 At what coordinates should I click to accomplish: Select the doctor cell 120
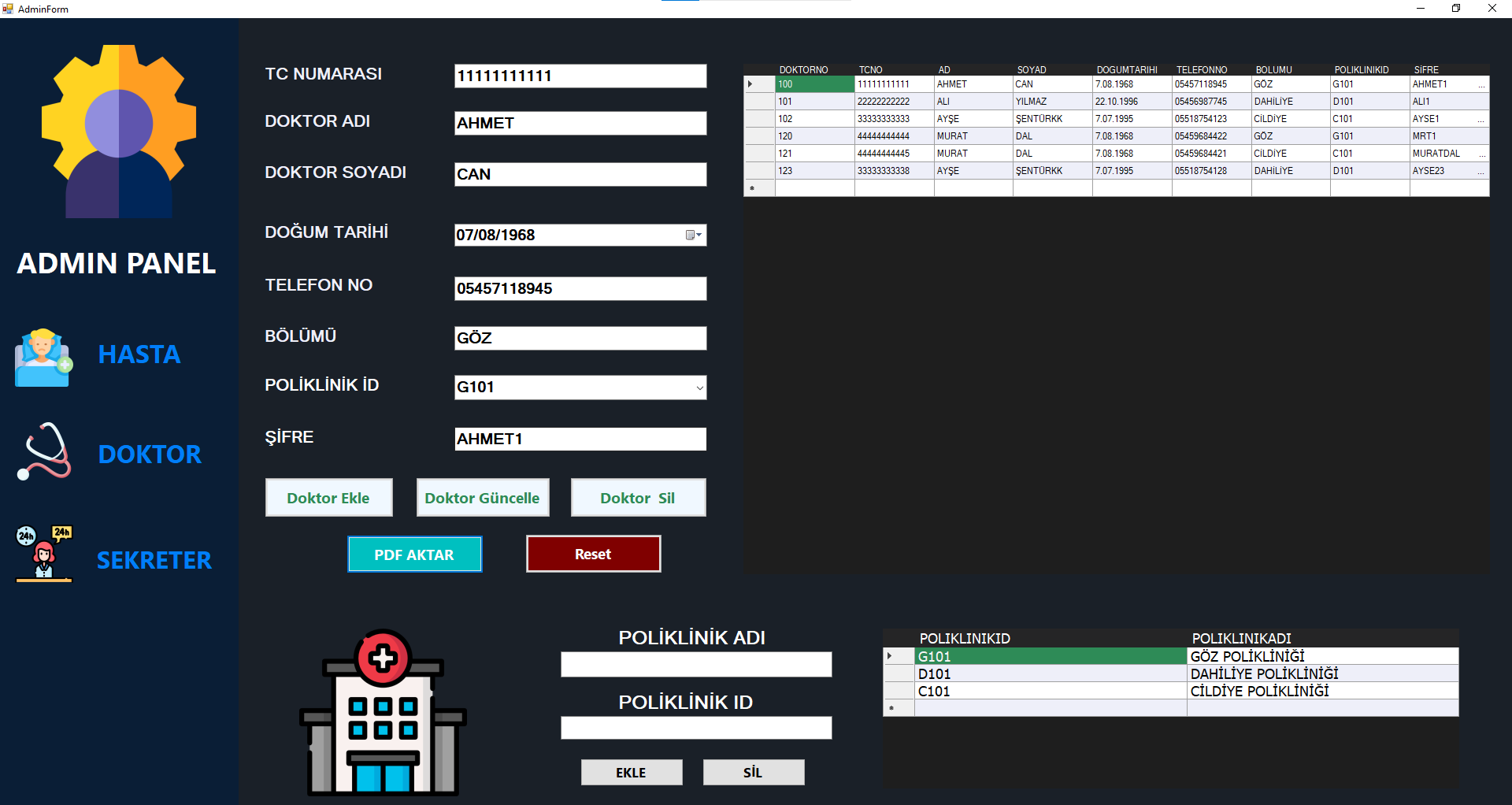(815, 136)
